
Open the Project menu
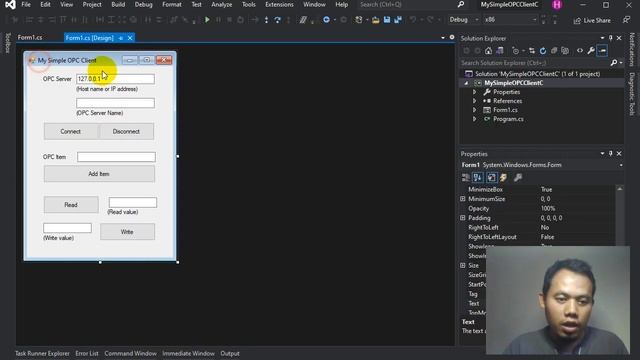point(92,4)
